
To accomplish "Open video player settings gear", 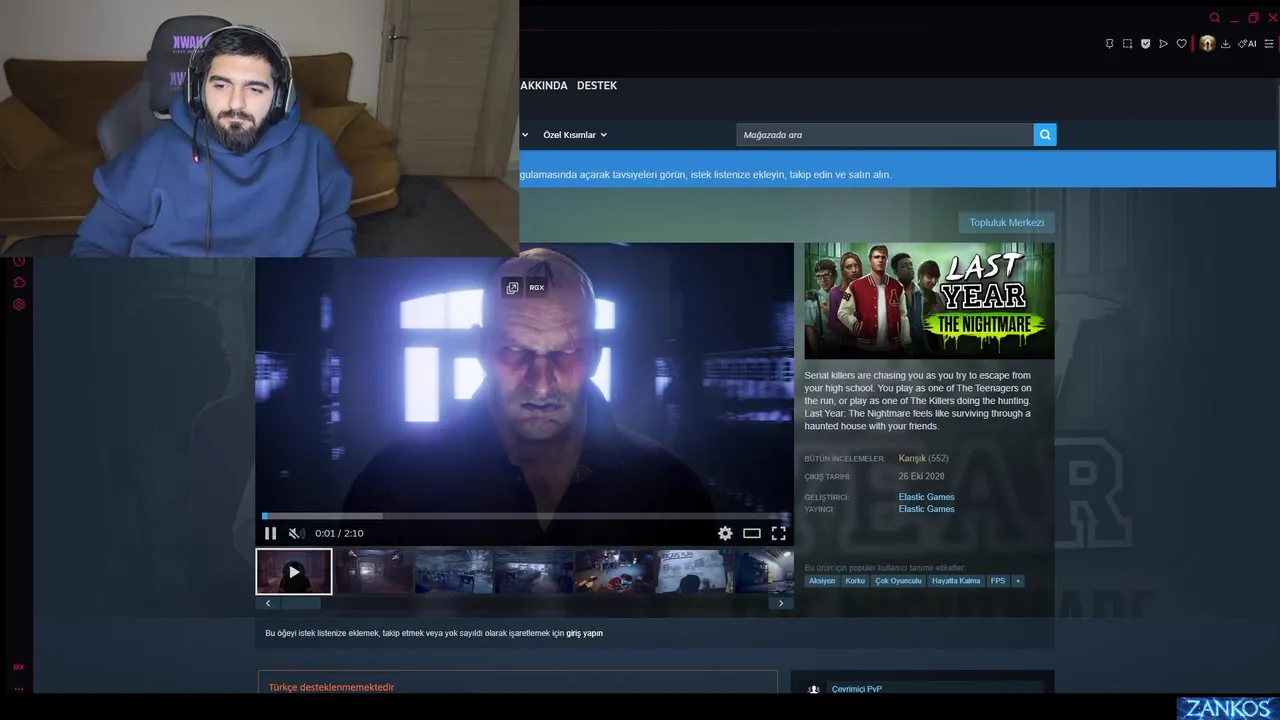I will (725, 533).
